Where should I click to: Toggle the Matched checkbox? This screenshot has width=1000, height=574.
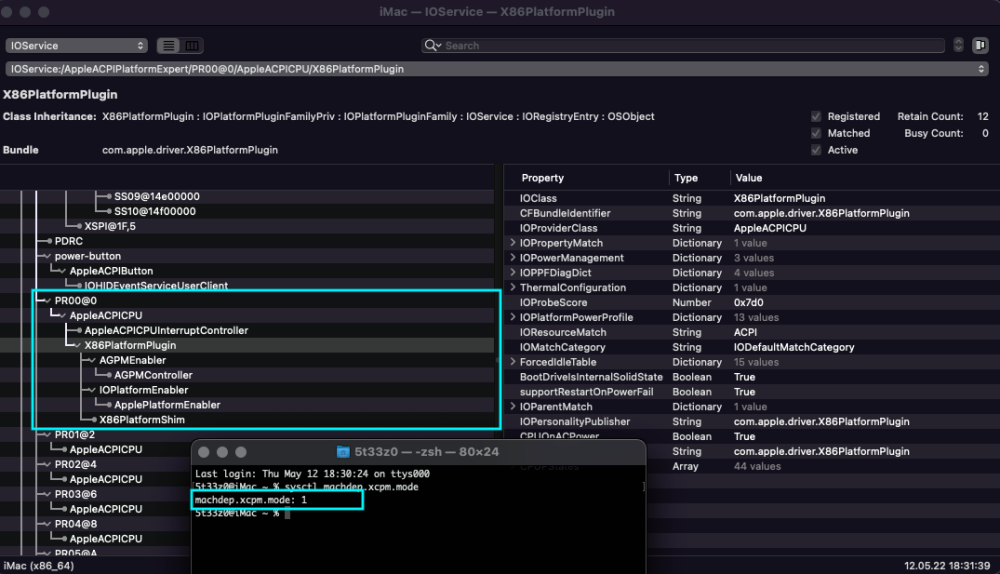point(816,133)
